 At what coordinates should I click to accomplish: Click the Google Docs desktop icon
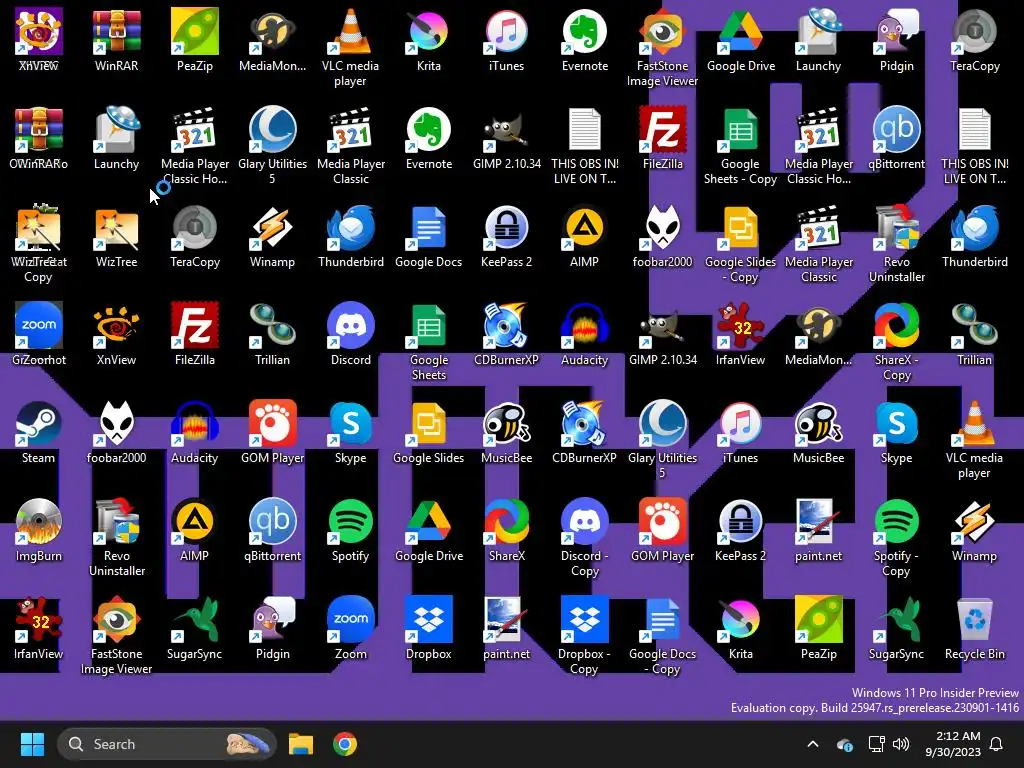[x=428, y=236]
